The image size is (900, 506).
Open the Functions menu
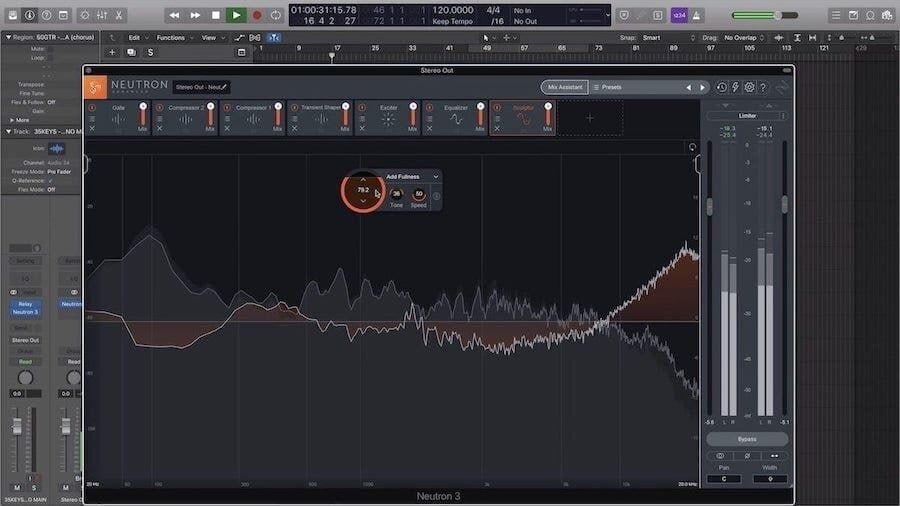point(173,37)
